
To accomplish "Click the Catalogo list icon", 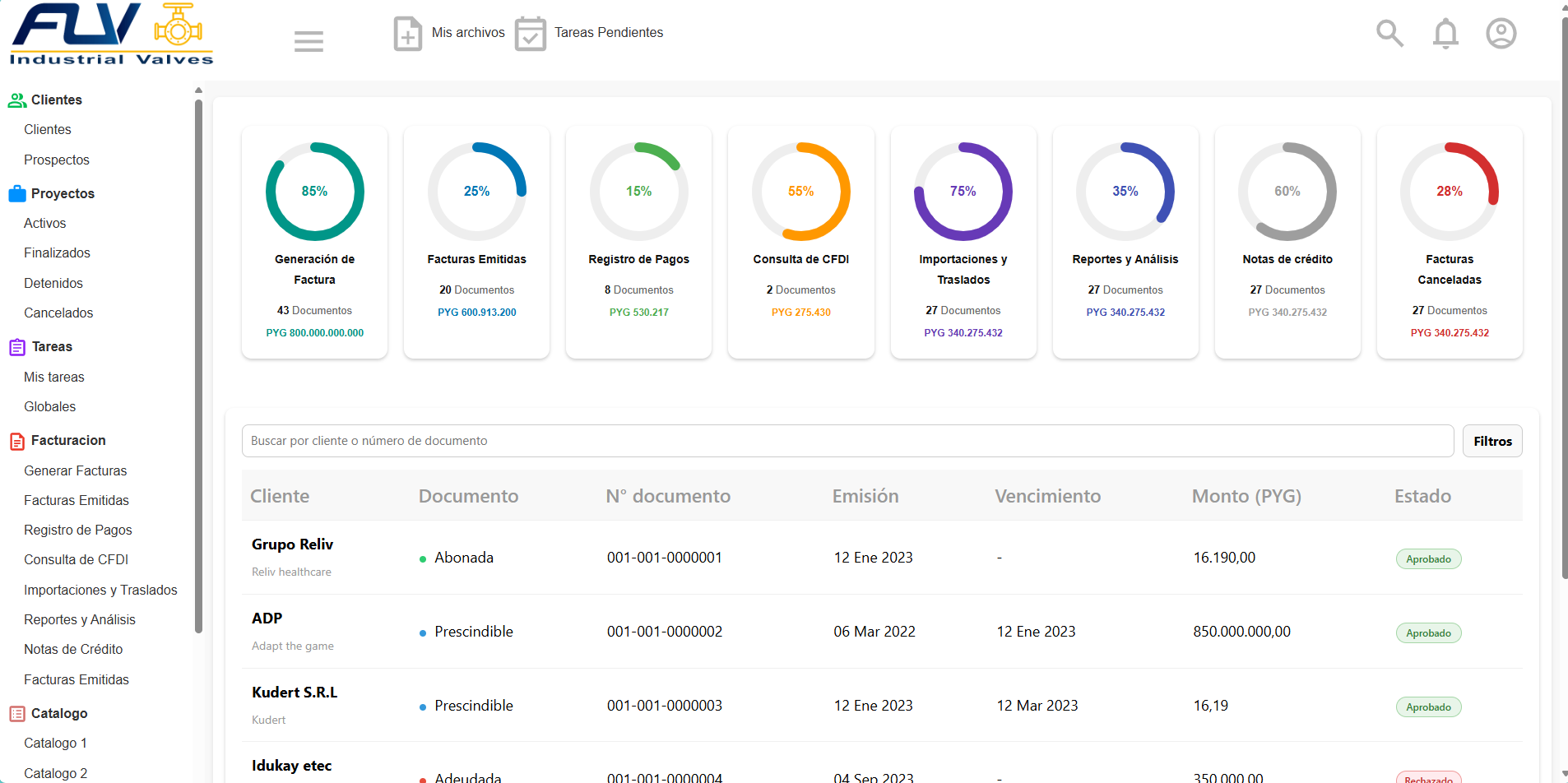I will click(x=17, y=714).
